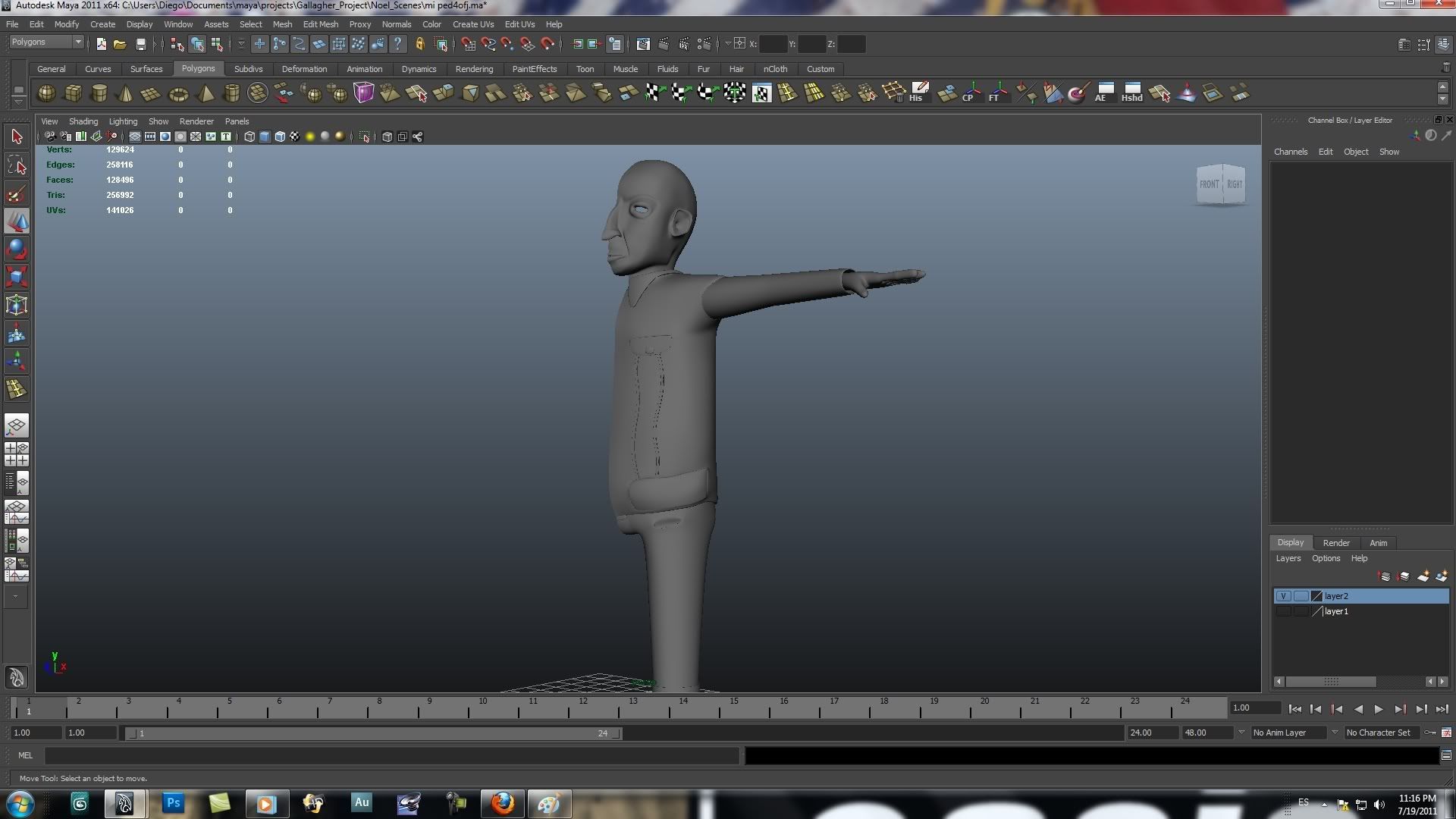Click the CP (center pivot) shelf button

971,93
